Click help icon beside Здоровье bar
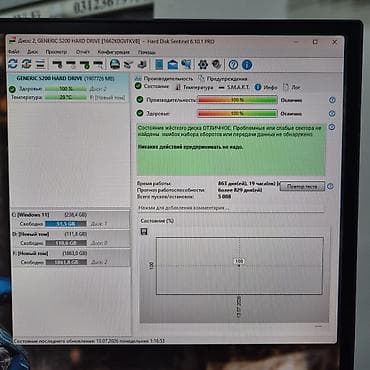 click(332, 114)
